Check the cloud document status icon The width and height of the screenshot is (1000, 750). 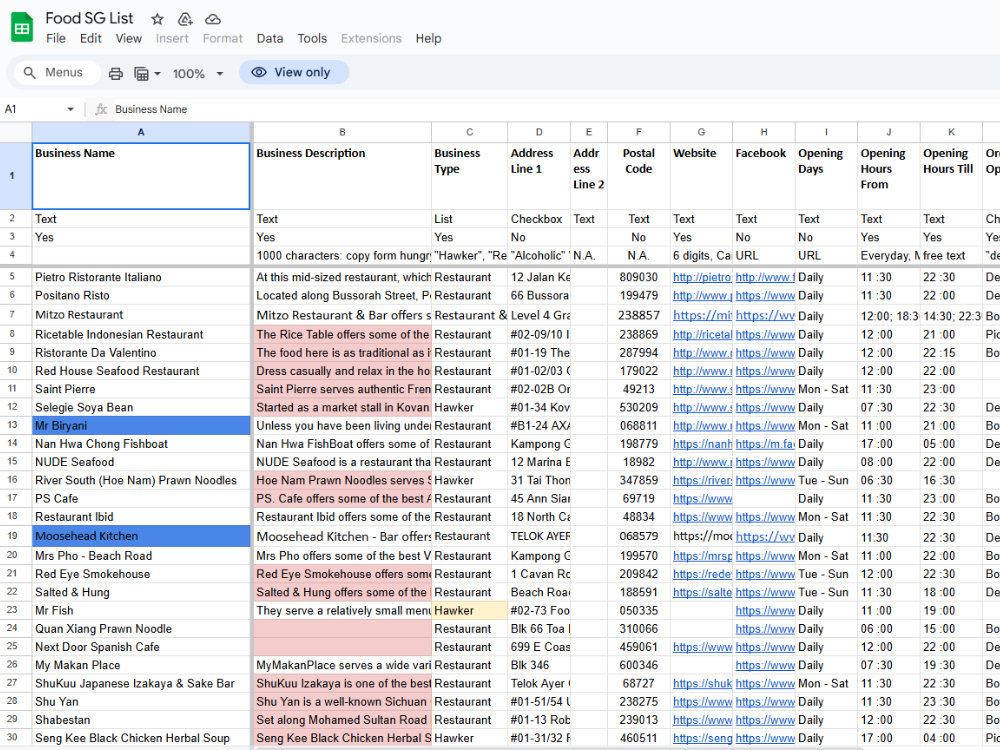pyautogui.click(x=213, y=19)
